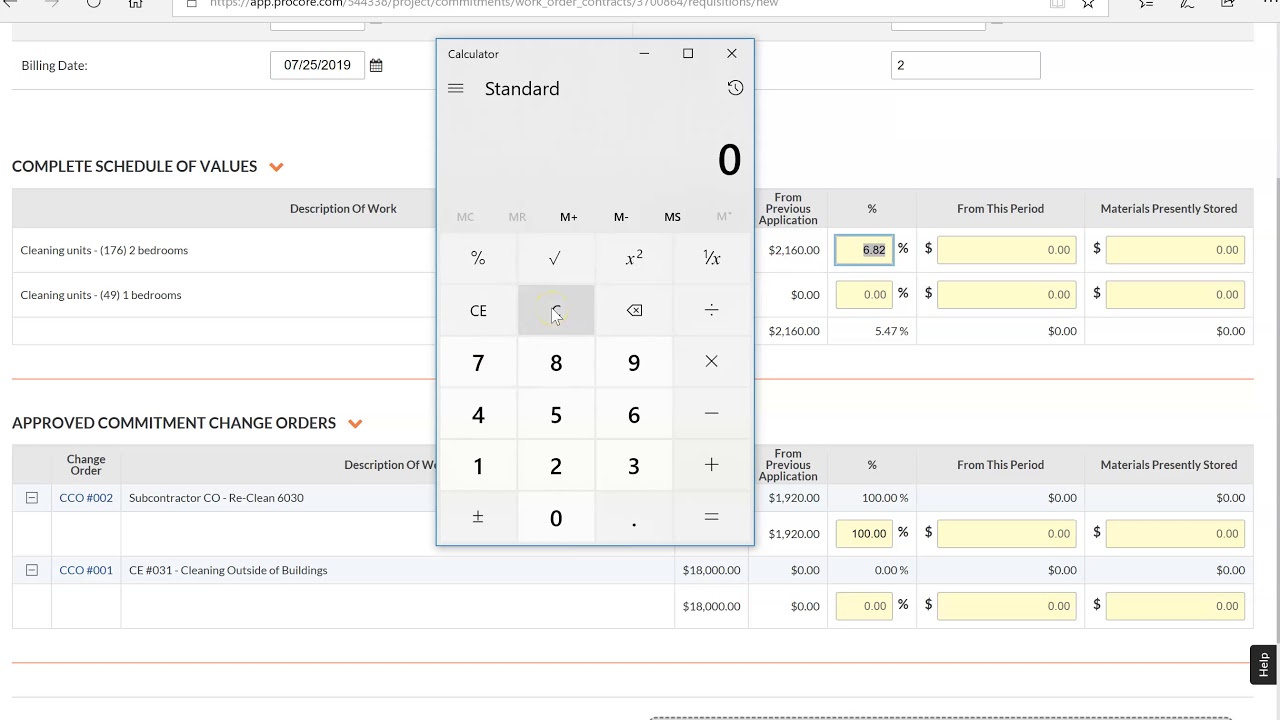Click the CE clear entry key
1280x720 pixels.
[478, 310]
